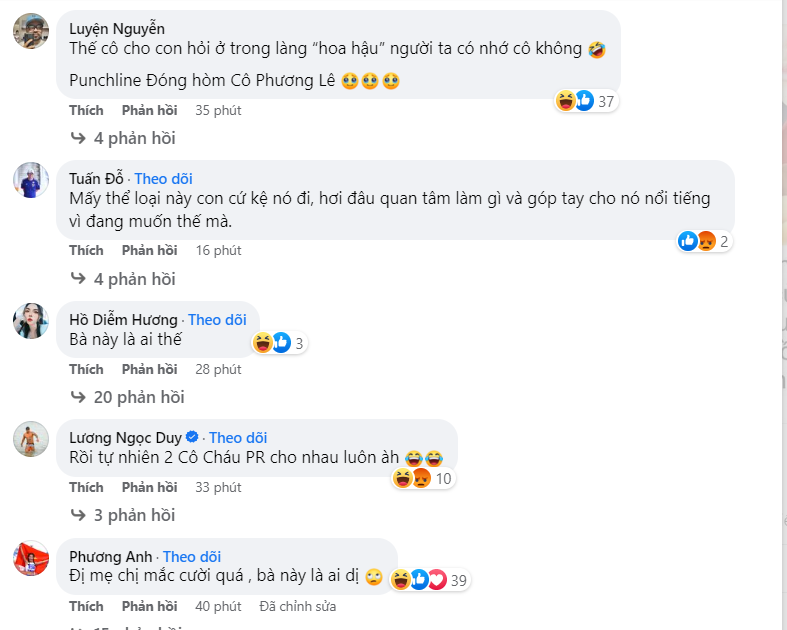Image resolution: width=787 pixels, height=630 pixels.
Task: Open the Đã chỉnh sửa edit history
Action: tap(297, 606)
